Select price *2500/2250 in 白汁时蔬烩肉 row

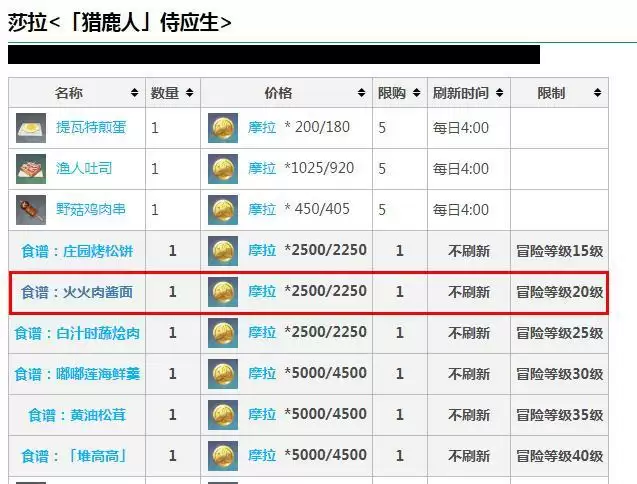(x=326, y=332)
